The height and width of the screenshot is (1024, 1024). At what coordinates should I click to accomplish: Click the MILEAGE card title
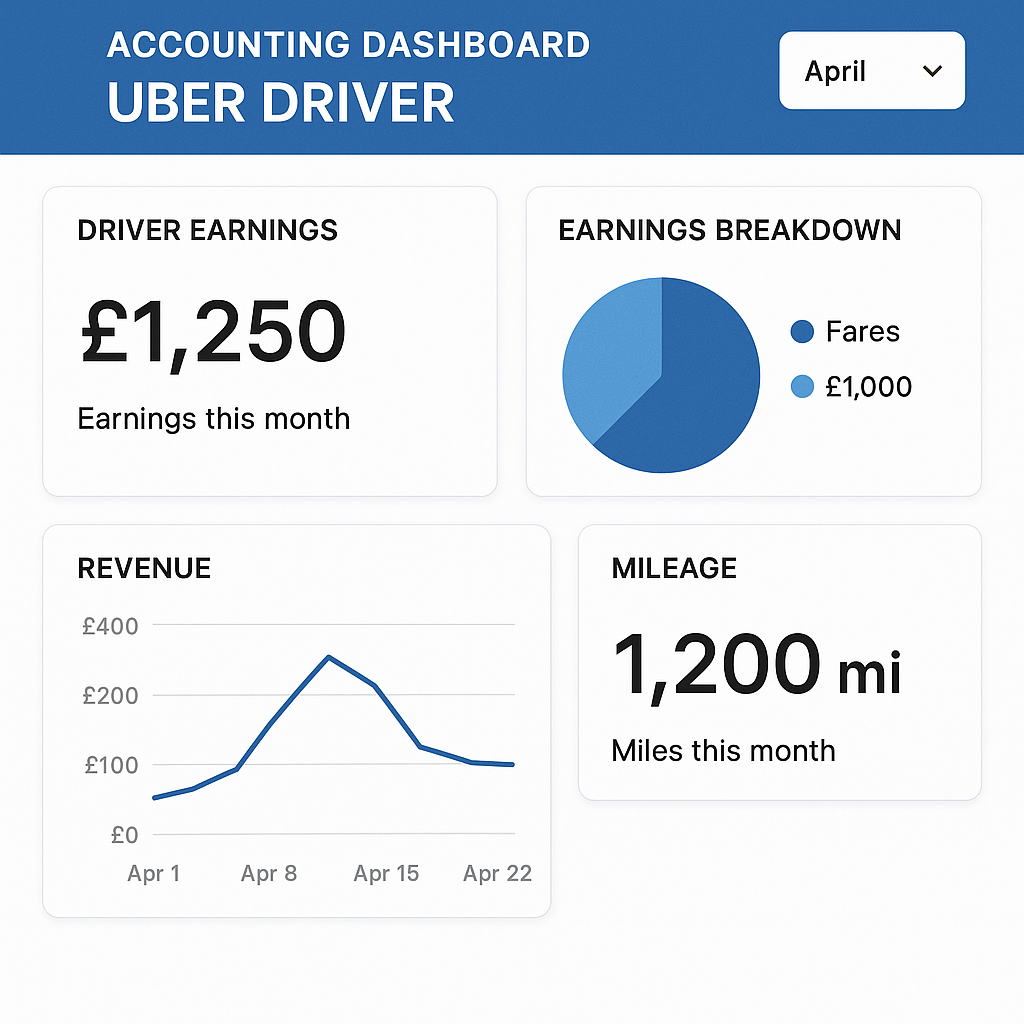(674, 568)
